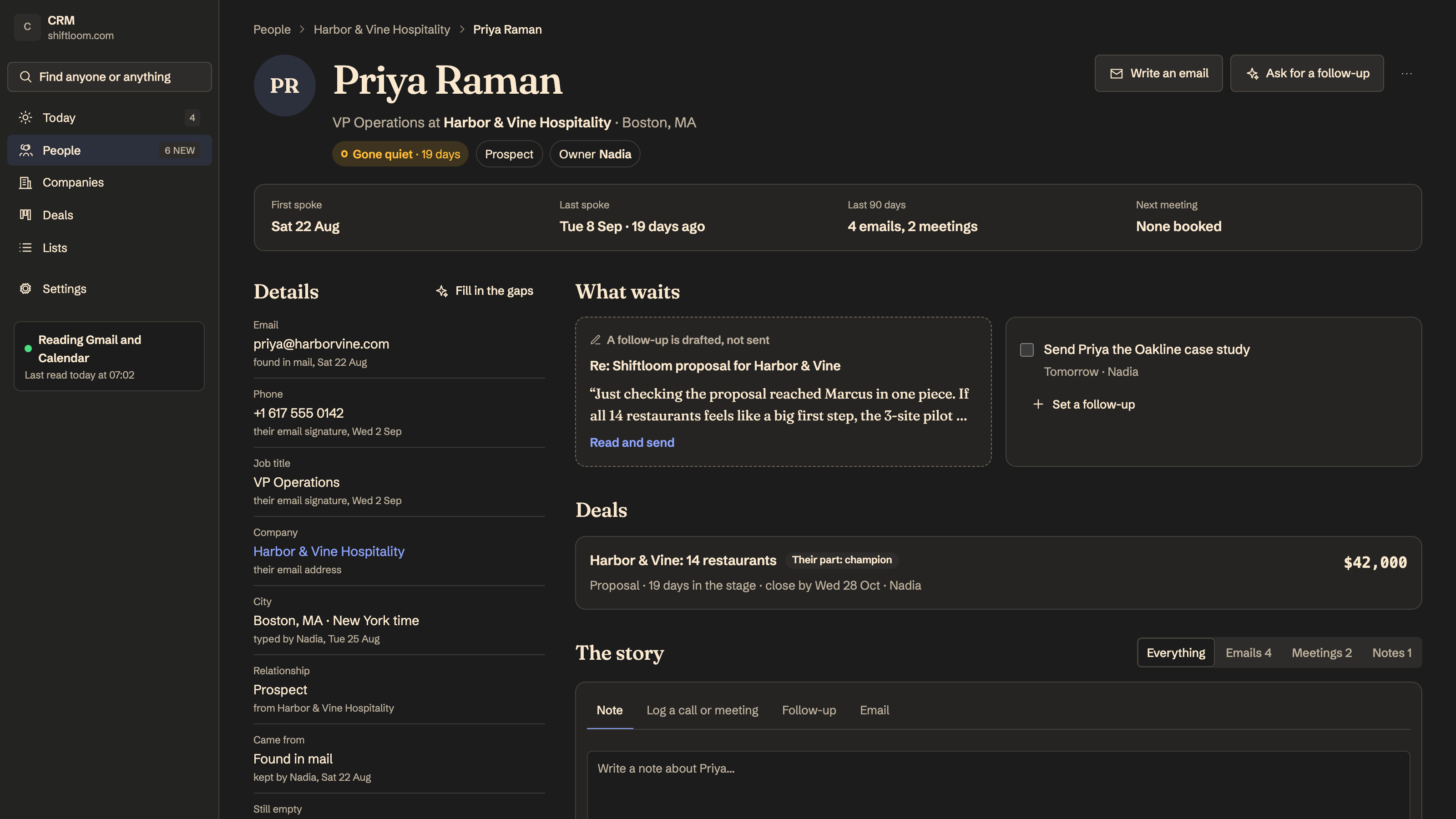The image size is (1456, 819).
Task: Click the Companies building icon
Action: click(25, 182)
